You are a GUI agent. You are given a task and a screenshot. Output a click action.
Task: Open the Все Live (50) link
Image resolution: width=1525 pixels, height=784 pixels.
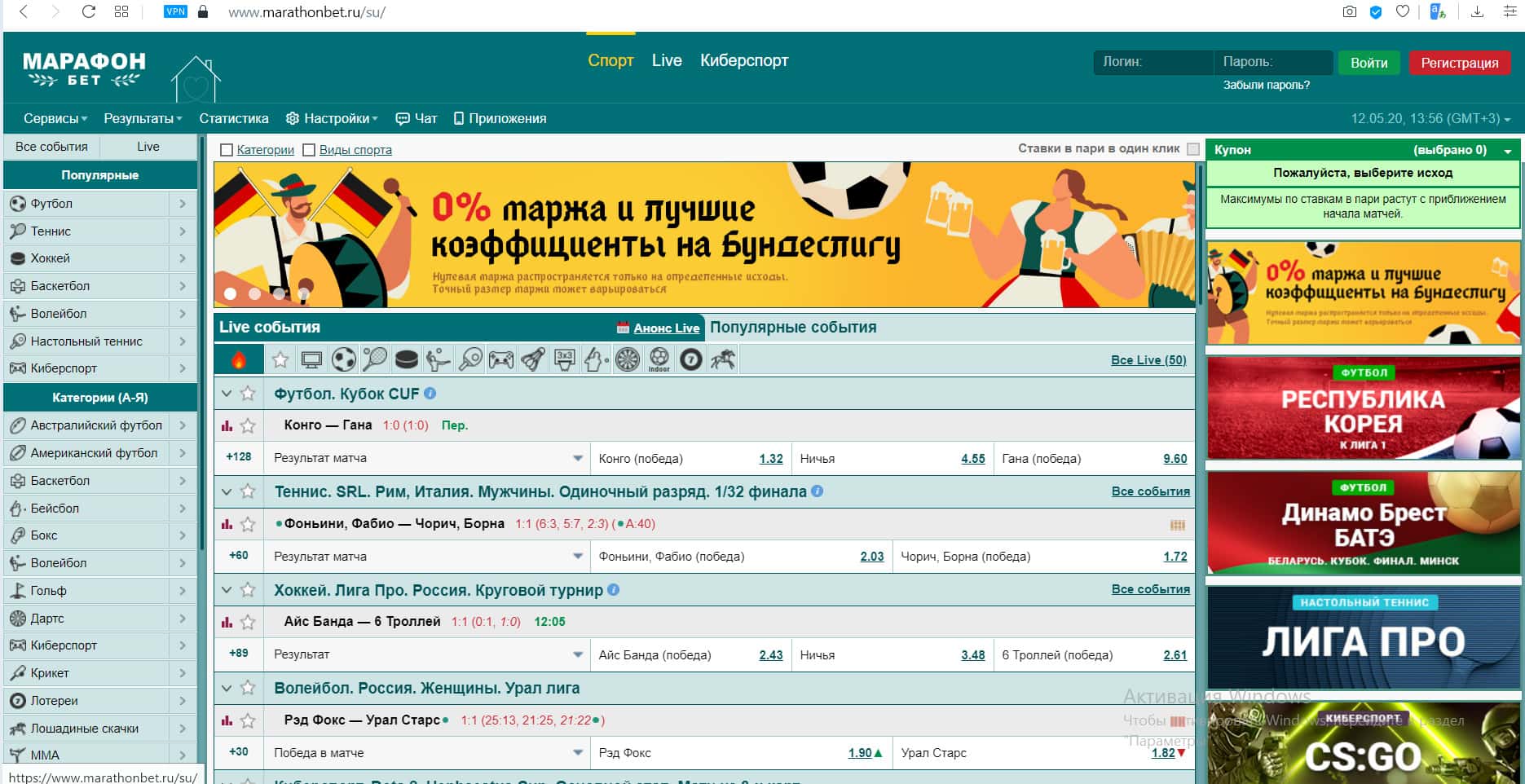[x=1148, y=360]
